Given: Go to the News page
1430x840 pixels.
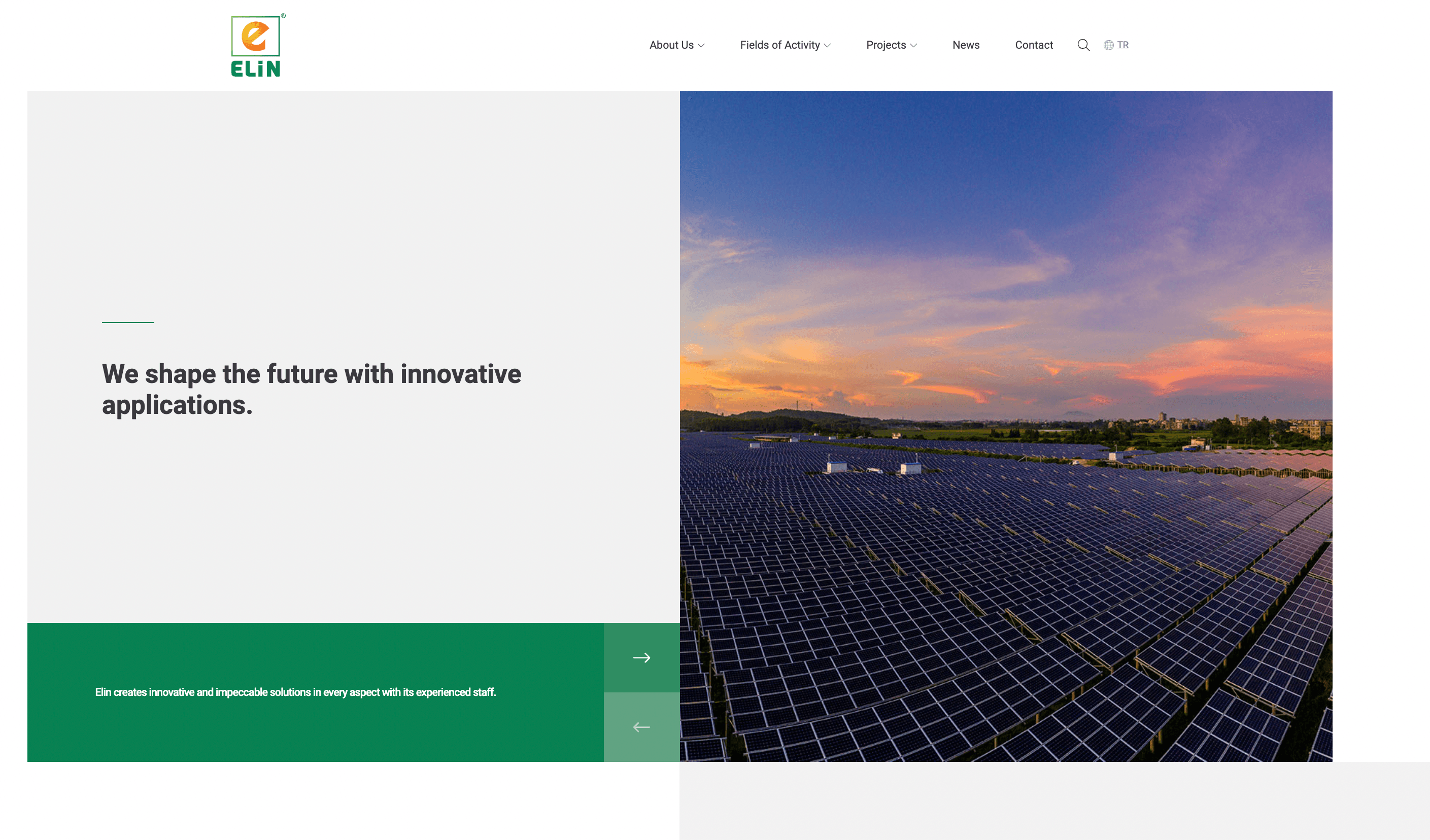Looking at the screenshot, I should 966,45.
